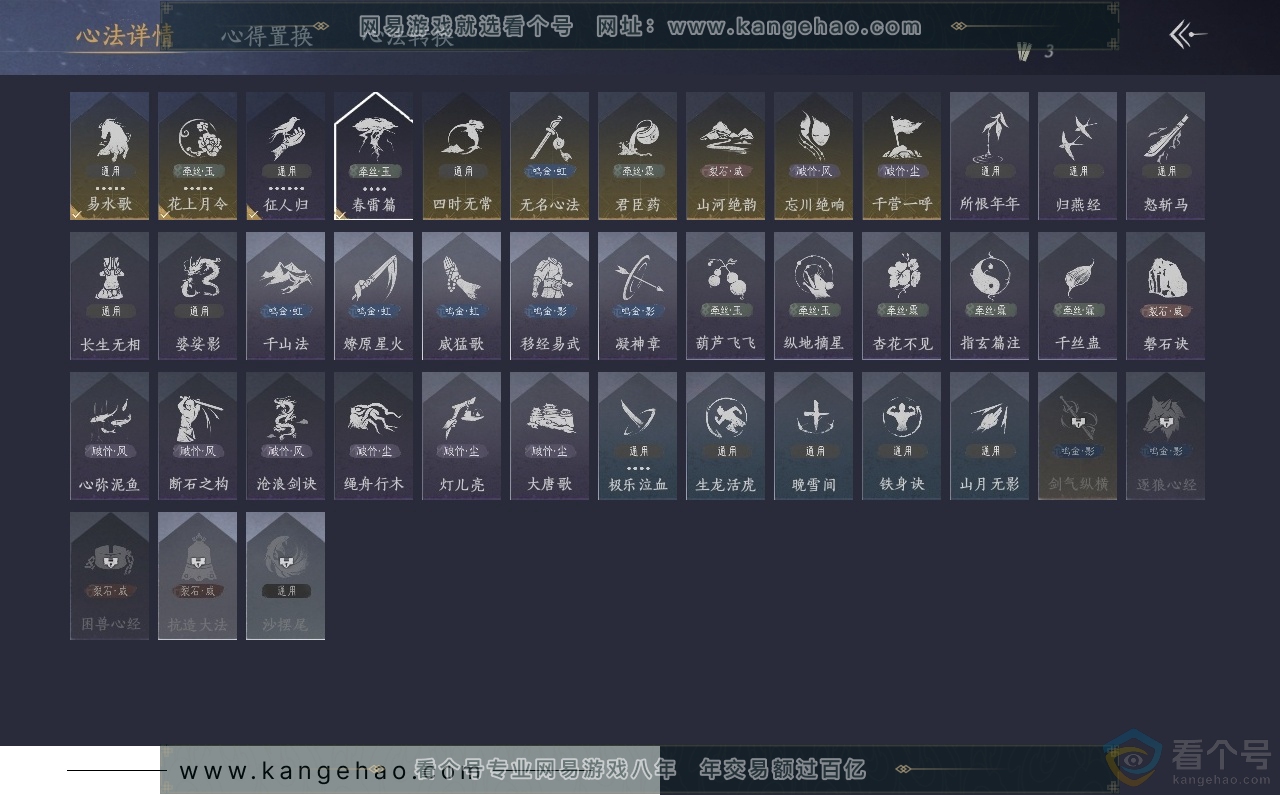The image size is (1280, 795).
Task: Open the 磐石诀 rock card
Action: pos(1166,296)
